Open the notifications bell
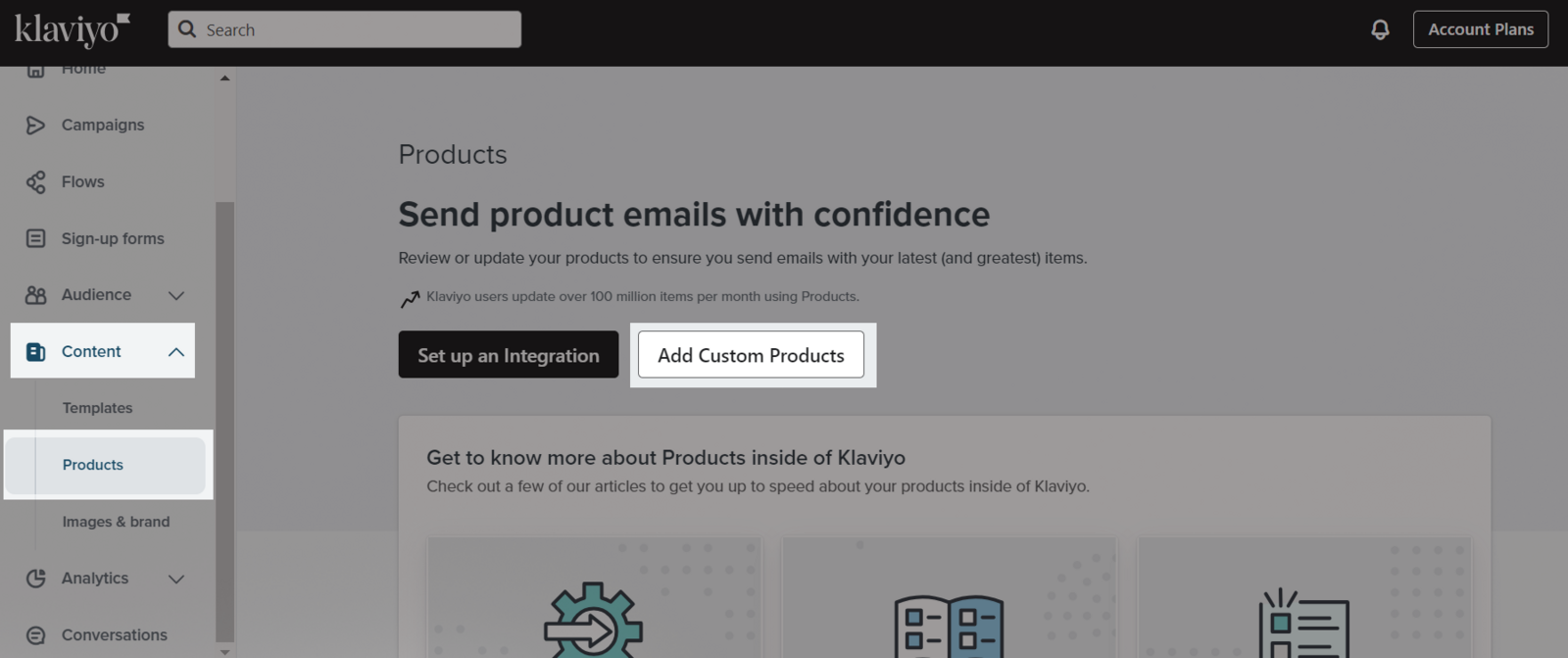The height and width of the screenshot is (658, 1568). [x=1380, y=29]
